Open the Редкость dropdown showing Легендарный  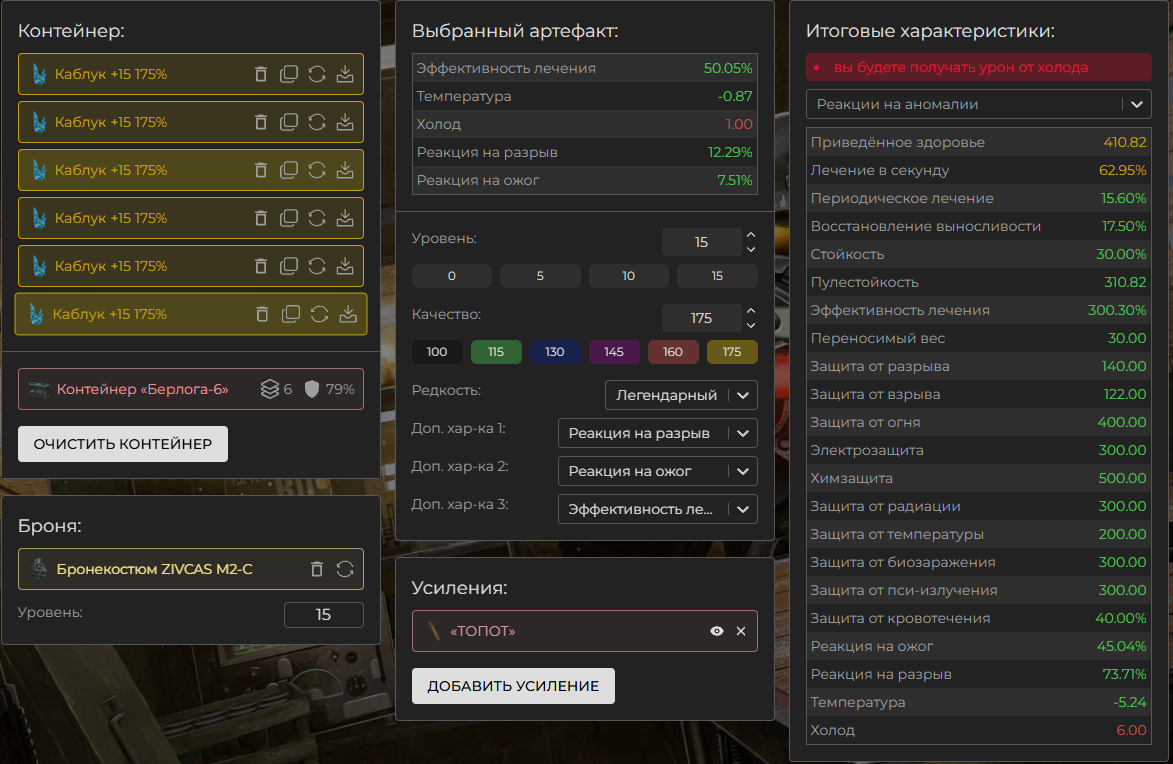681,395
